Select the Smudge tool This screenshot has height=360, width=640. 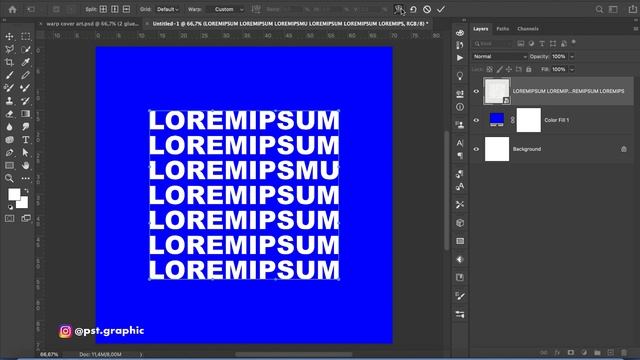click(x=25, y=127)
